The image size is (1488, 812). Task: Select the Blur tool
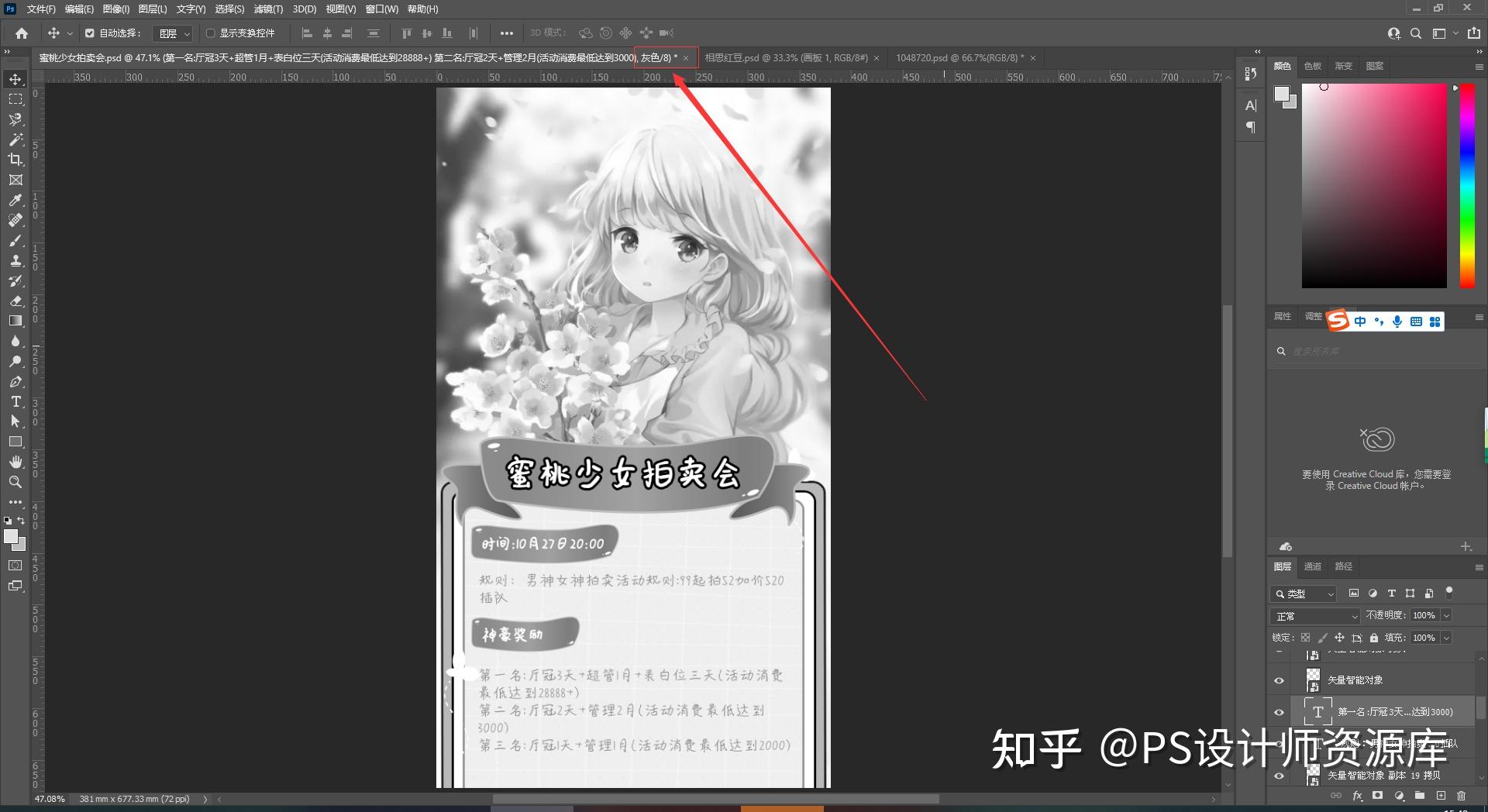(x=15, y=341)
